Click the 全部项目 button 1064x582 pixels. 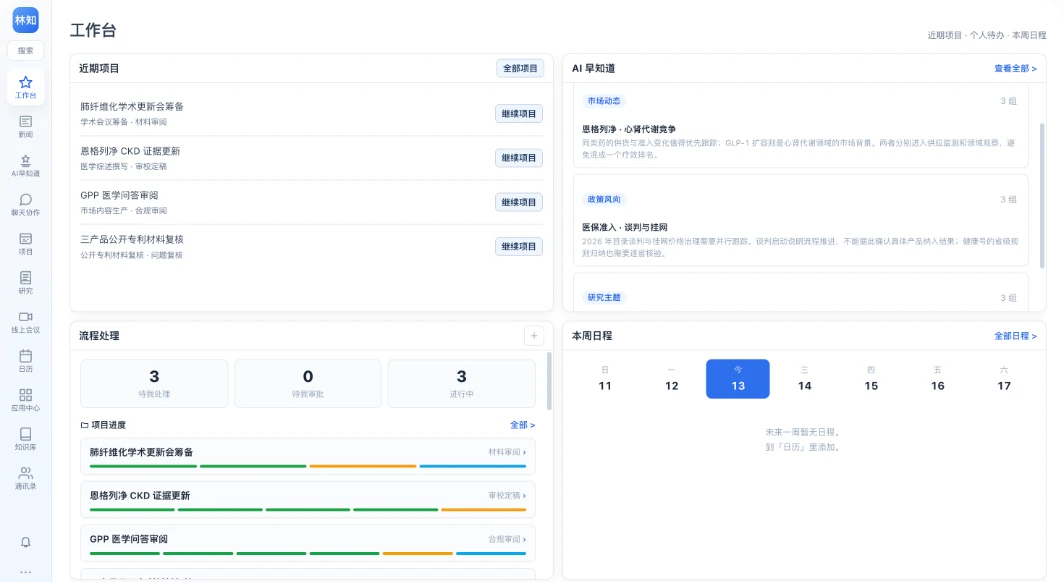[x=520, y=69]
